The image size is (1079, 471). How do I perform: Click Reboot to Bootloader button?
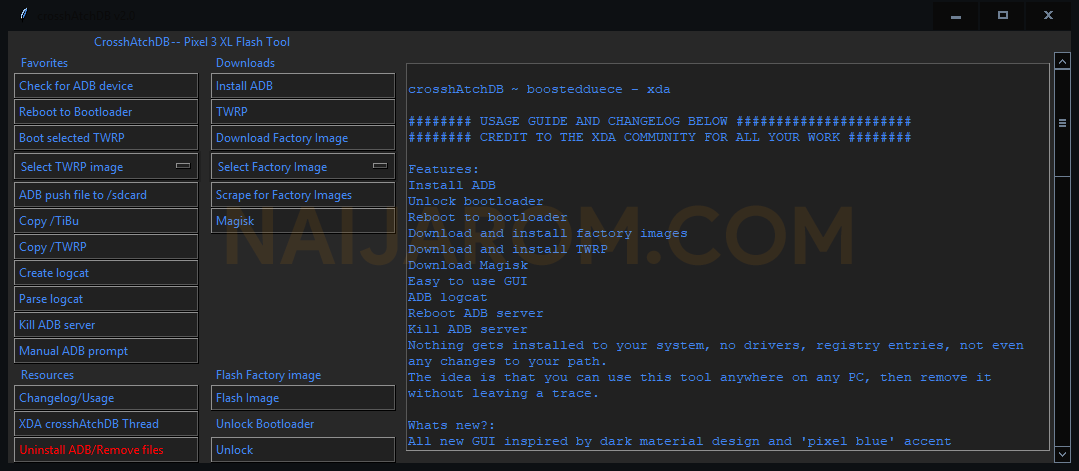point(106,112)
